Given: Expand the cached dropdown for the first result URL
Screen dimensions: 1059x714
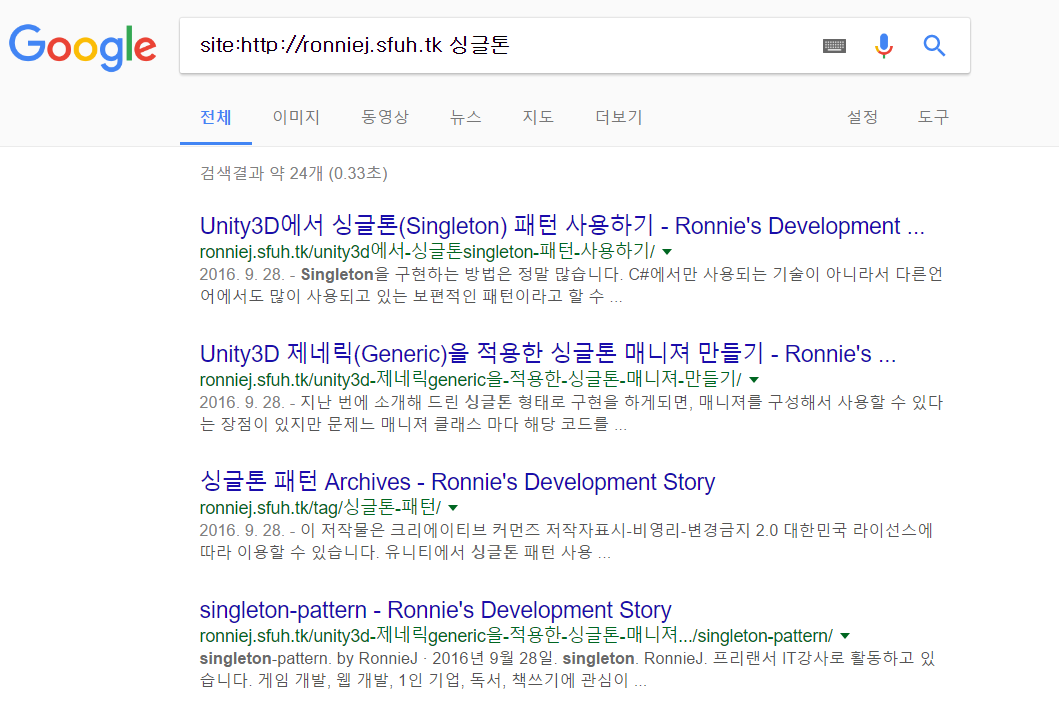Looking at the screenshot, I should [667, 252].
